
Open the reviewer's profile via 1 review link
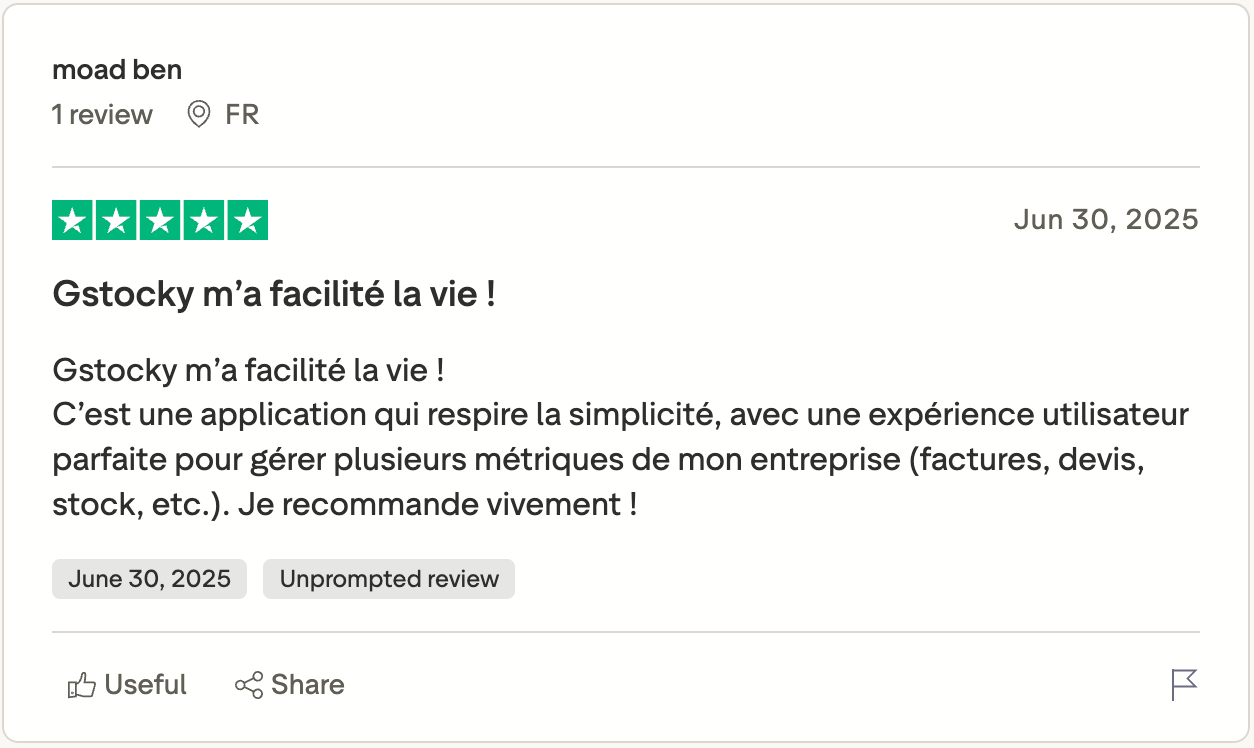pyautogui.click(x=101, y=114)
